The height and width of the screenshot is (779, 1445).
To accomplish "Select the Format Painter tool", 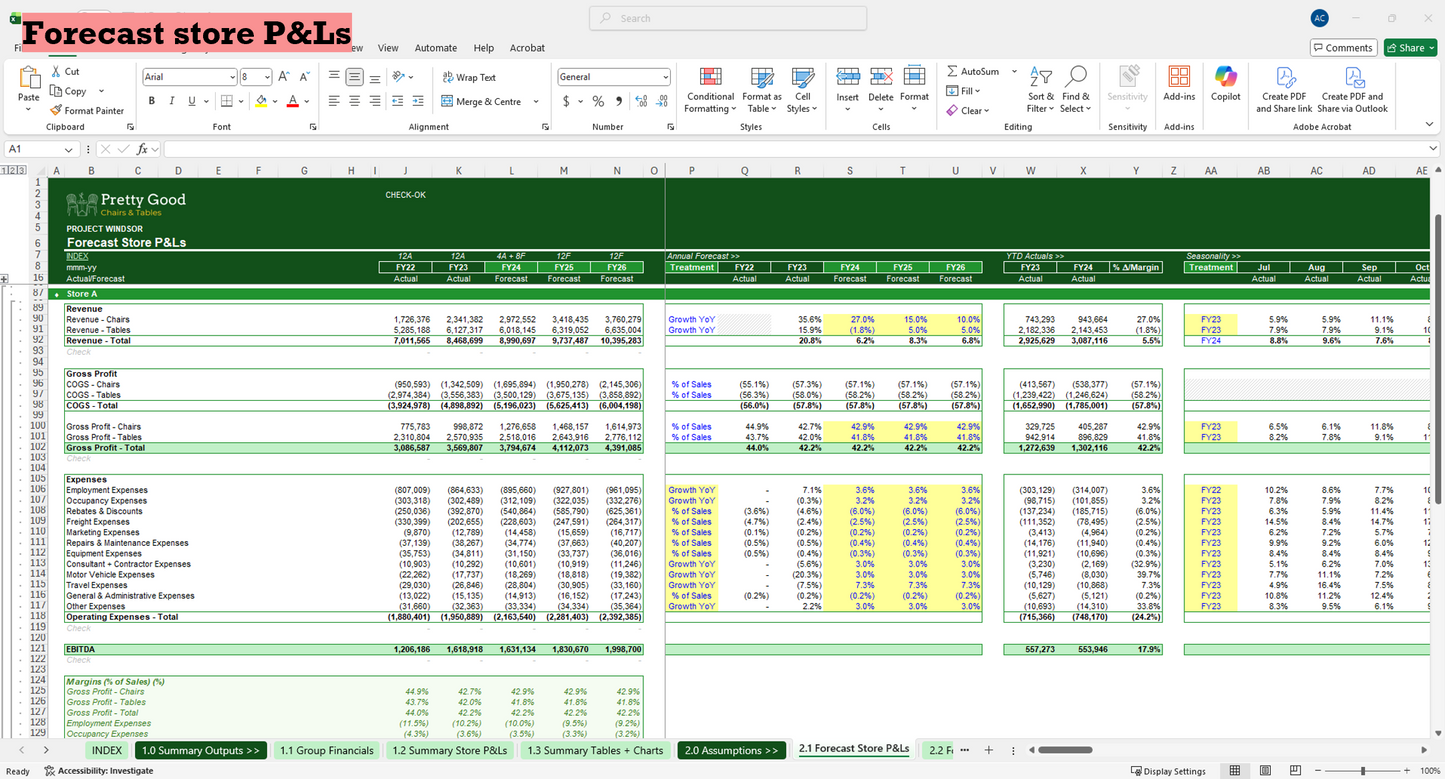I will (88, 110).
